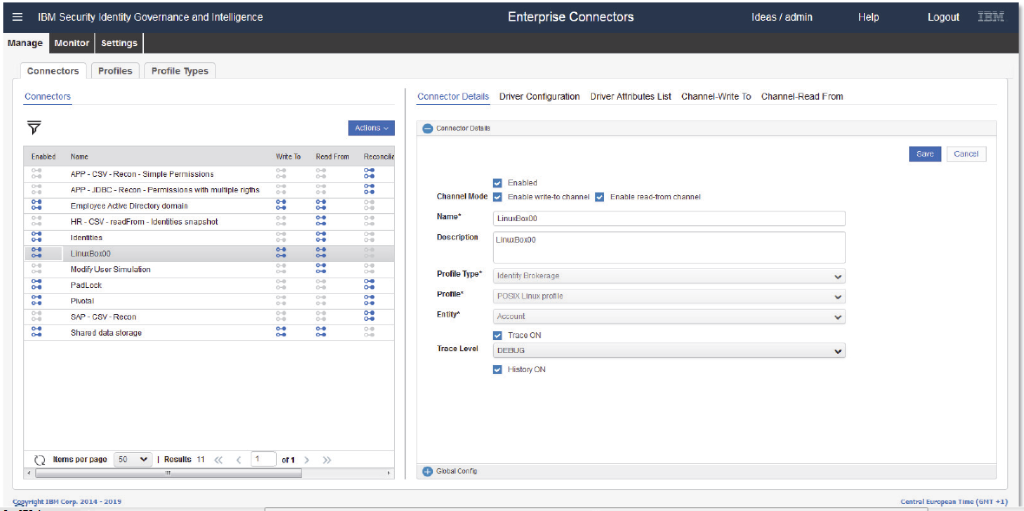The width and height of the screenshot is (1024, 511).
Task: Switch to Driver Attributes List tab
Action: [631, 97]
